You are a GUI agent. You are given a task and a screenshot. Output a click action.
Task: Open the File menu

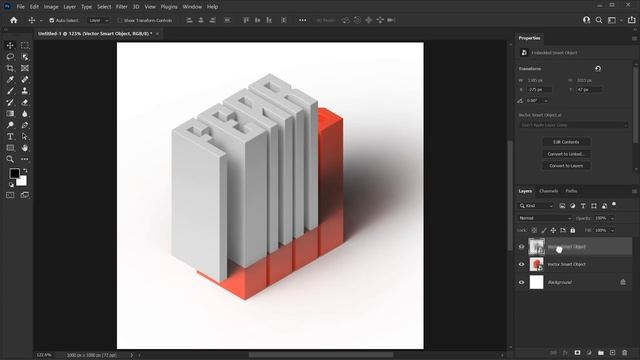[x=20, y=7]
